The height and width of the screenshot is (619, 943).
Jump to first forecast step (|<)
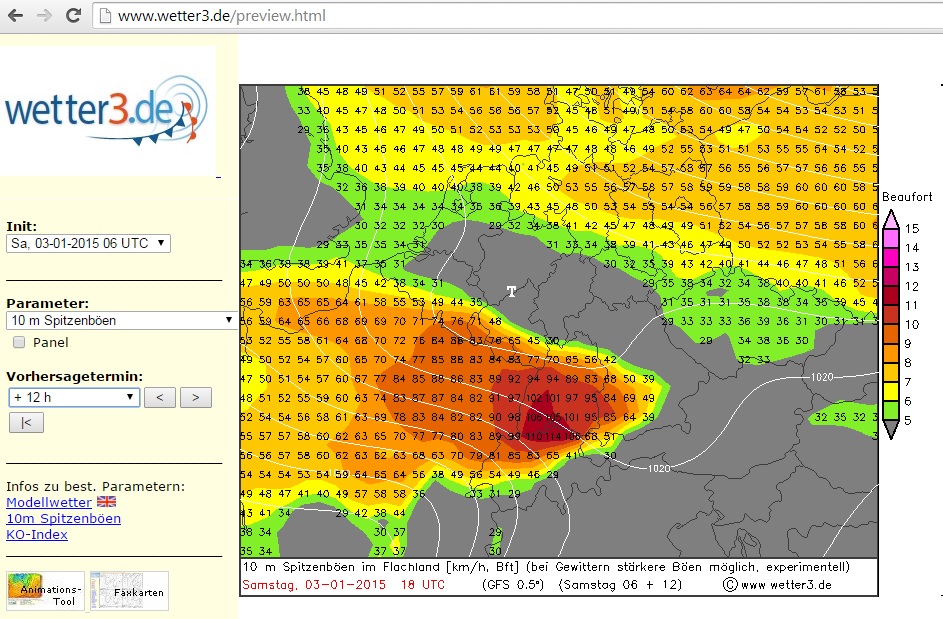tap(25, 423)
